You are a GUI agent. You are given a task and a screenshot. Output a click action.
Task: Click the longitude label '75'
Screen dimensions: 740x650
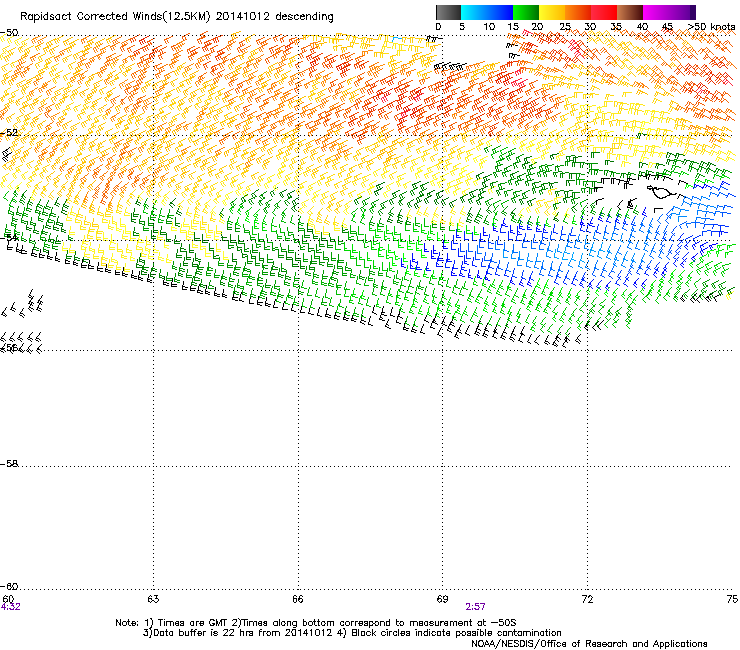click(732, 599)
